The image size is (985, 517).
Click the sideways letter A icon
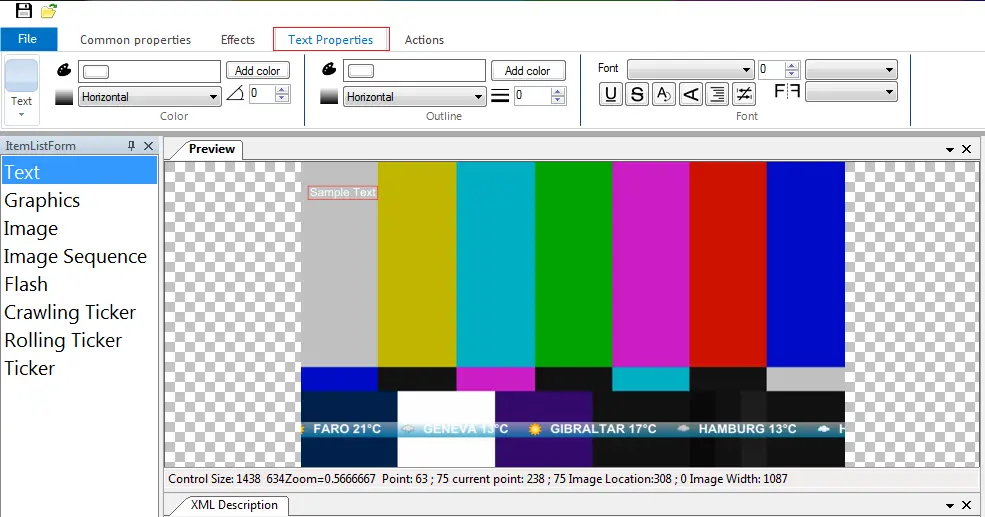coord(690,95)
